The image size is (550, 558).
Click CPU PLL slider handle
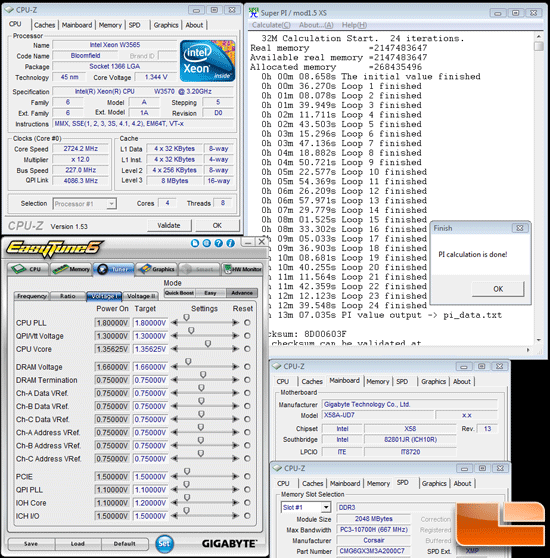pos(186,317)
